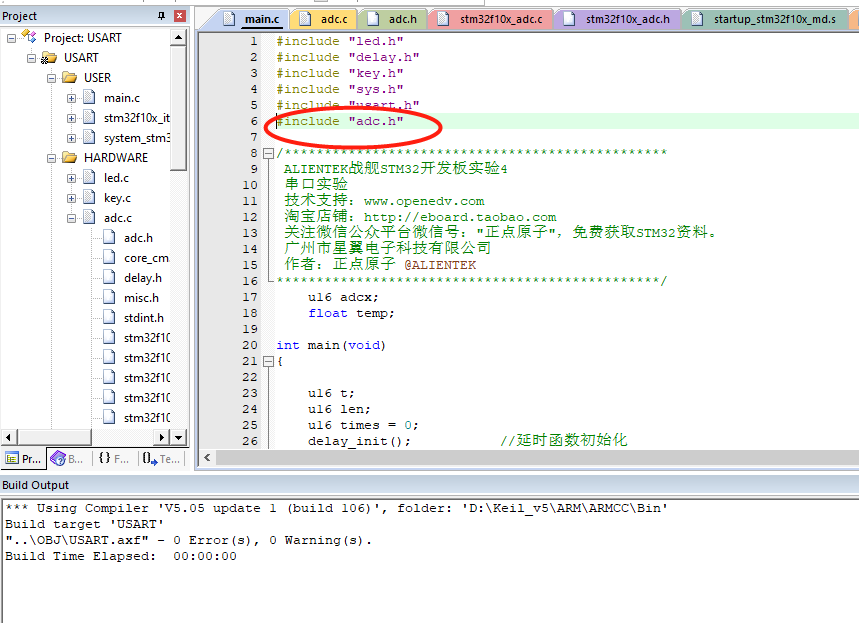Viewport: 859px width, 623px height.
Task: Click inside the Build Output text area
Action: pos(400,560)
